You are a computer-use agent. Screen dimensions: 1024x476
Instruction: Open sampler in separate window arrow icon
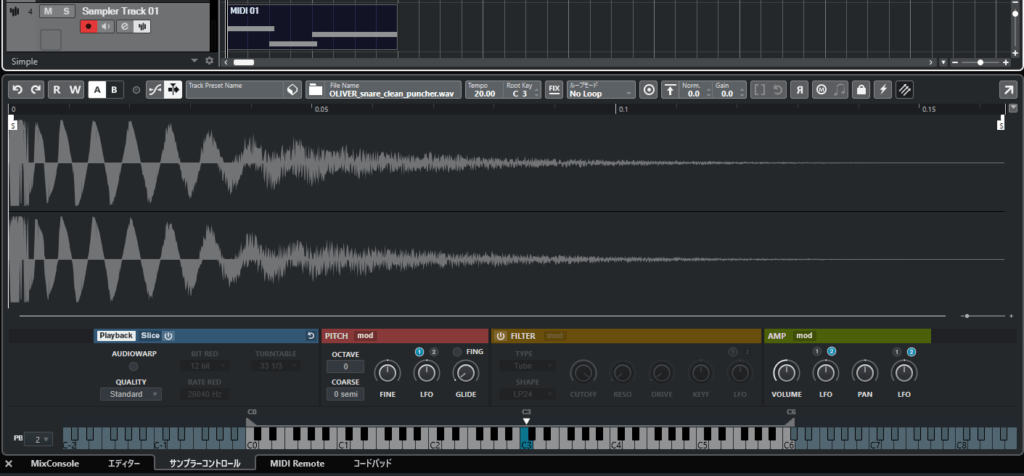coord(1008,89)
